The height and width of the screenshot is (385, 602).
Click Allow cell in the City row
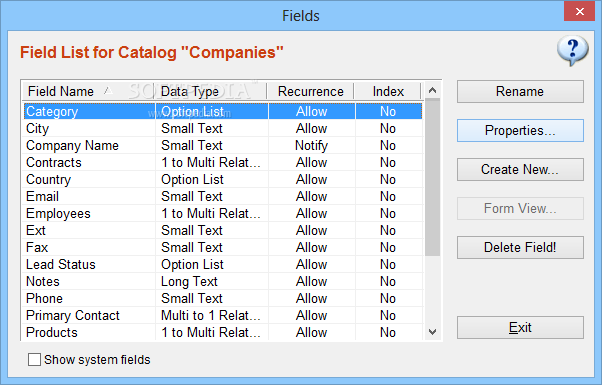pos(311,128)
